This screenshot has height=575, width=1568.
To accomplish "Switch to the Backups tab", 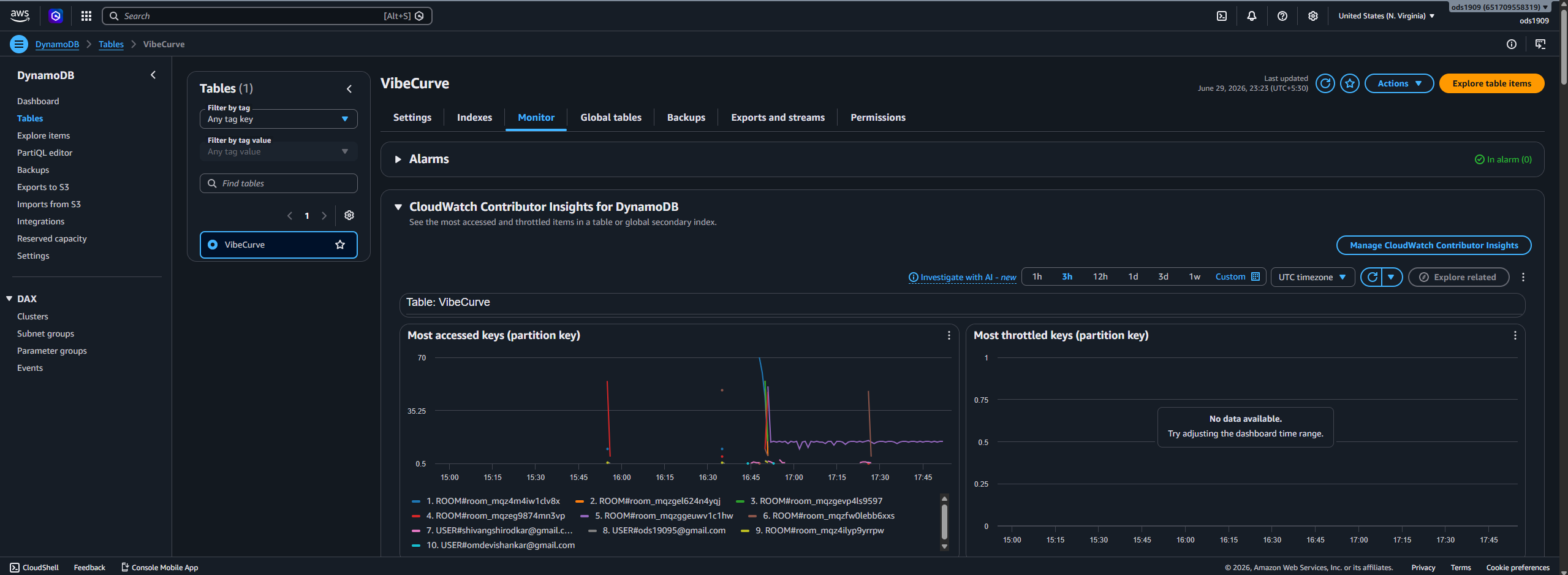I will (x=686, y=118).
